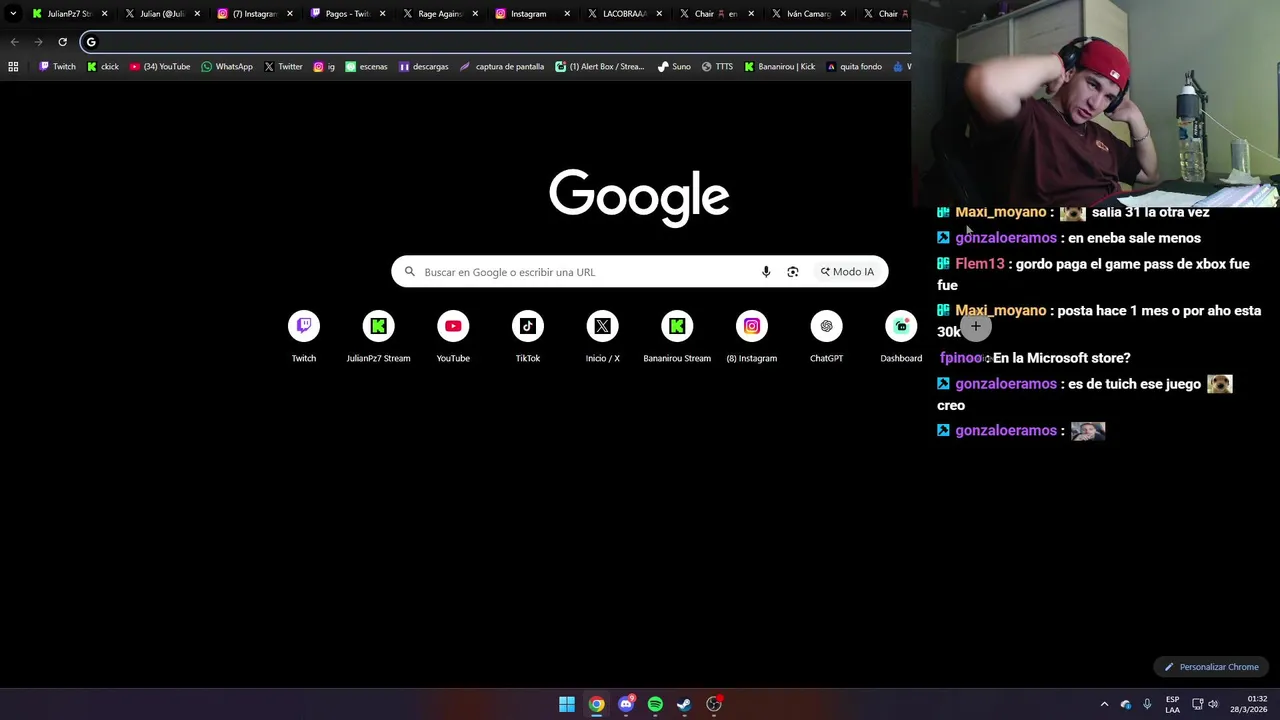1280x720 pixels.
Task: Switch to the LACOBRAAA tab
Action: point(623,14)
